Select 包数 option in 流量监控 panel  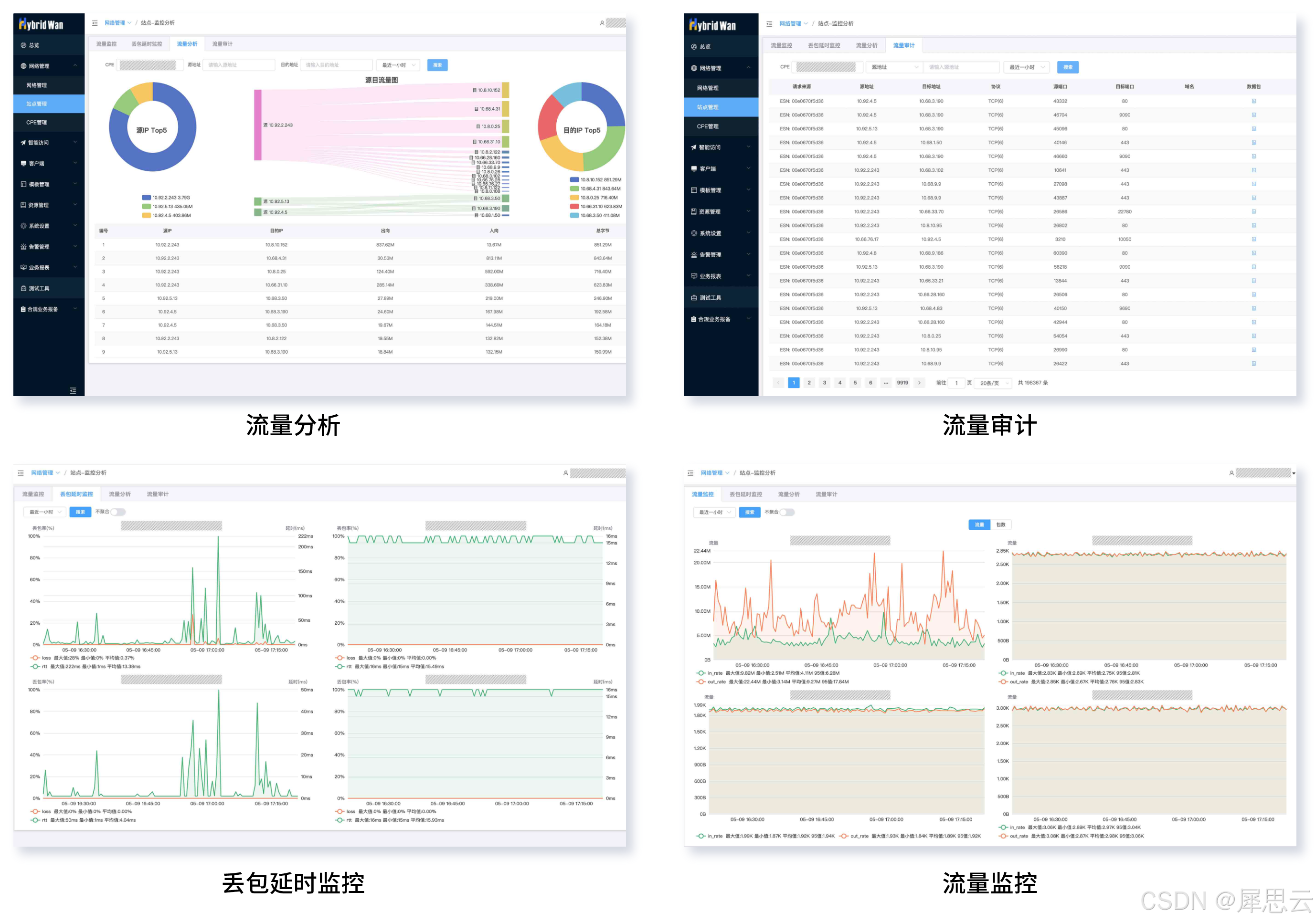coord(1000,524)
